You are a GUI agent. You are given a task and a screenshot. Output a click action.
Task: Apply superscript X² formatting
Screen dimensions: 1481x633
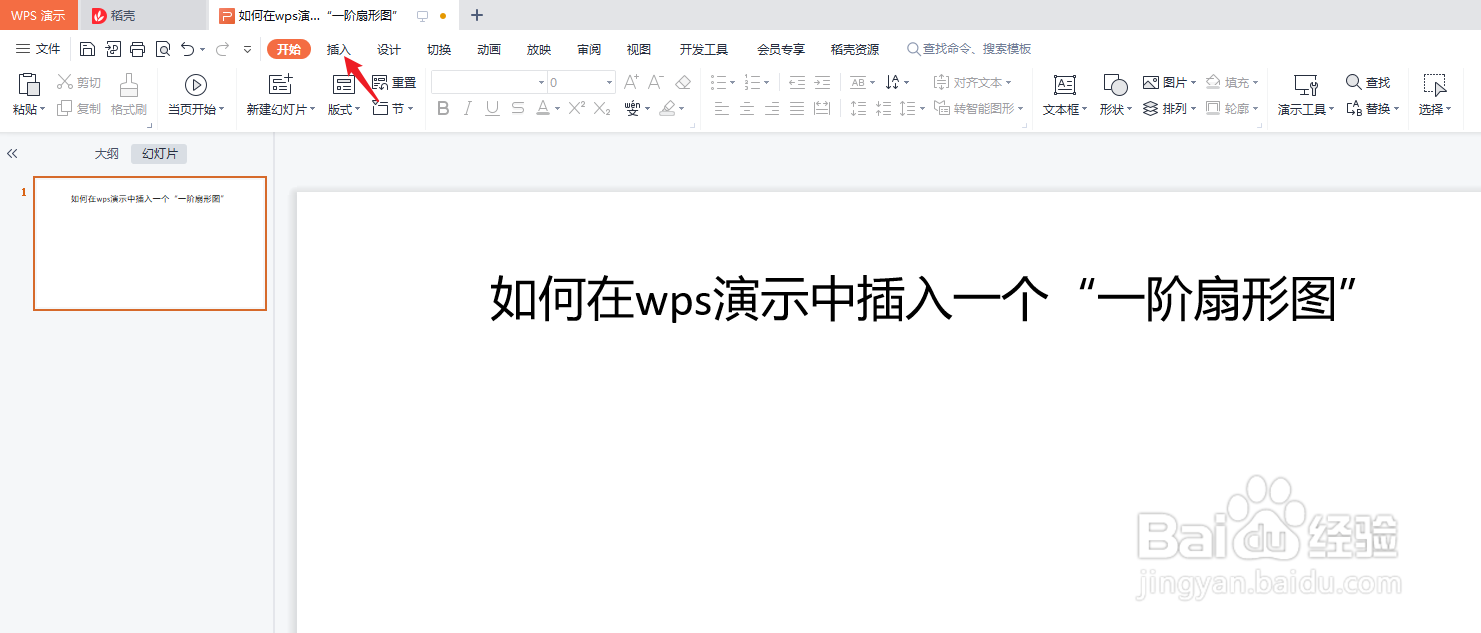tap(576, 108)
